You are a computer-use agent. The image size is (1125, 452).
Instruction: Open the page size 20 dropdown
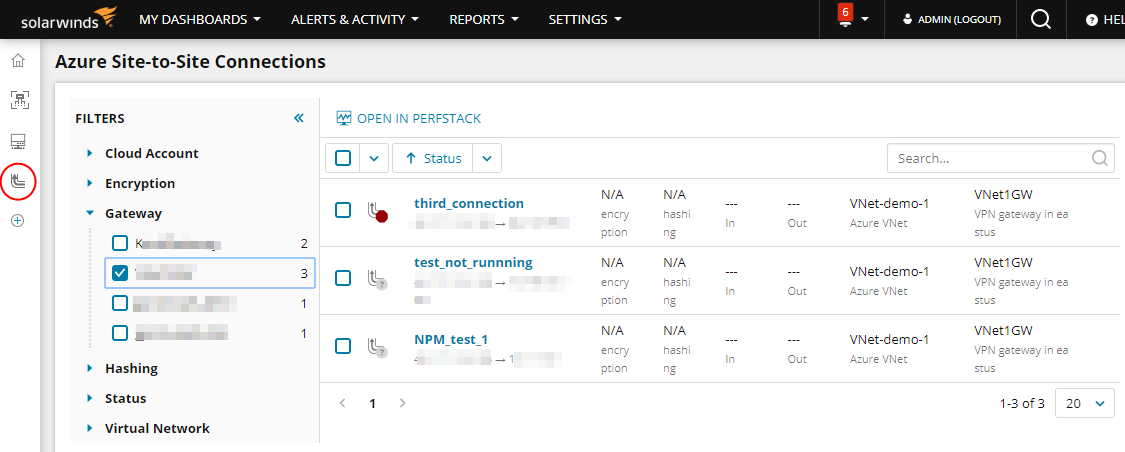click(x=1085, y=403)
